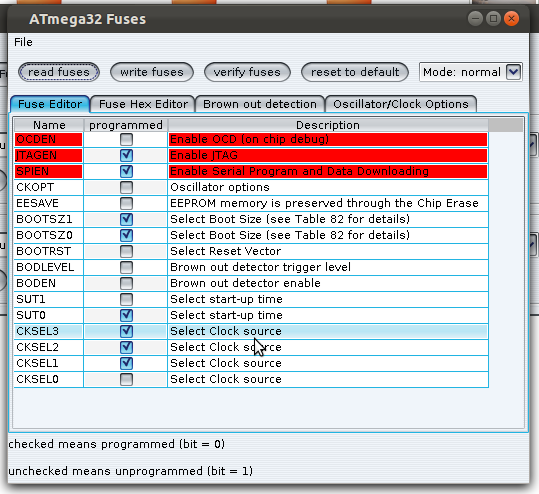The width and height of the screenshot is (539, 494).
Task: Check the CKSEL0 checkbox
Action: pyautogui.click(x=126, y=379)
